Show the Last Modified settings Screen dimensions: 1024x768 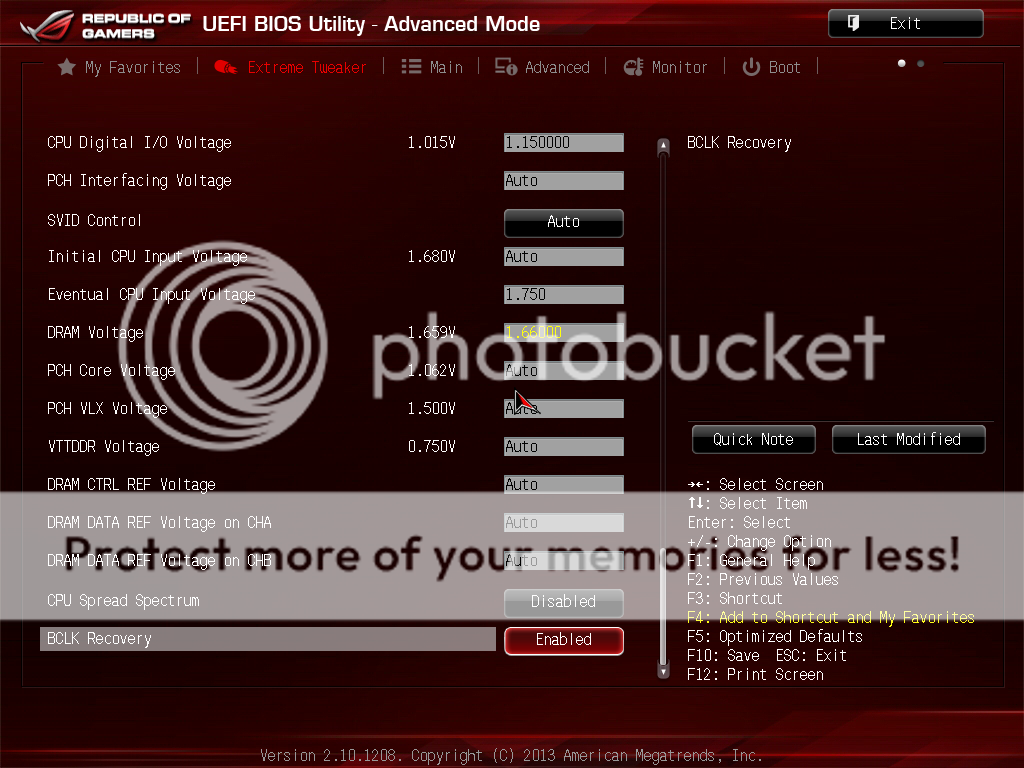coord(908,439)
